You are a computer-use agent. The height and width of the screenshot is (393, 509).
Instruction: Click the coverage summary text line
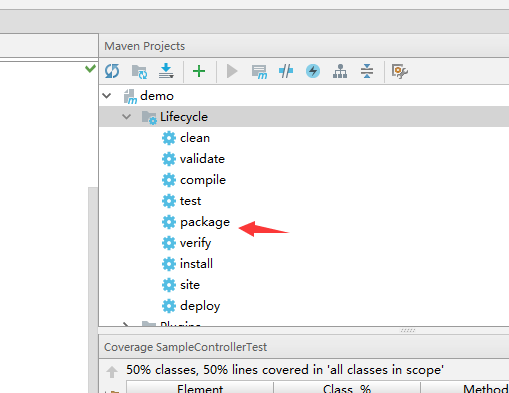click(285, 370)
